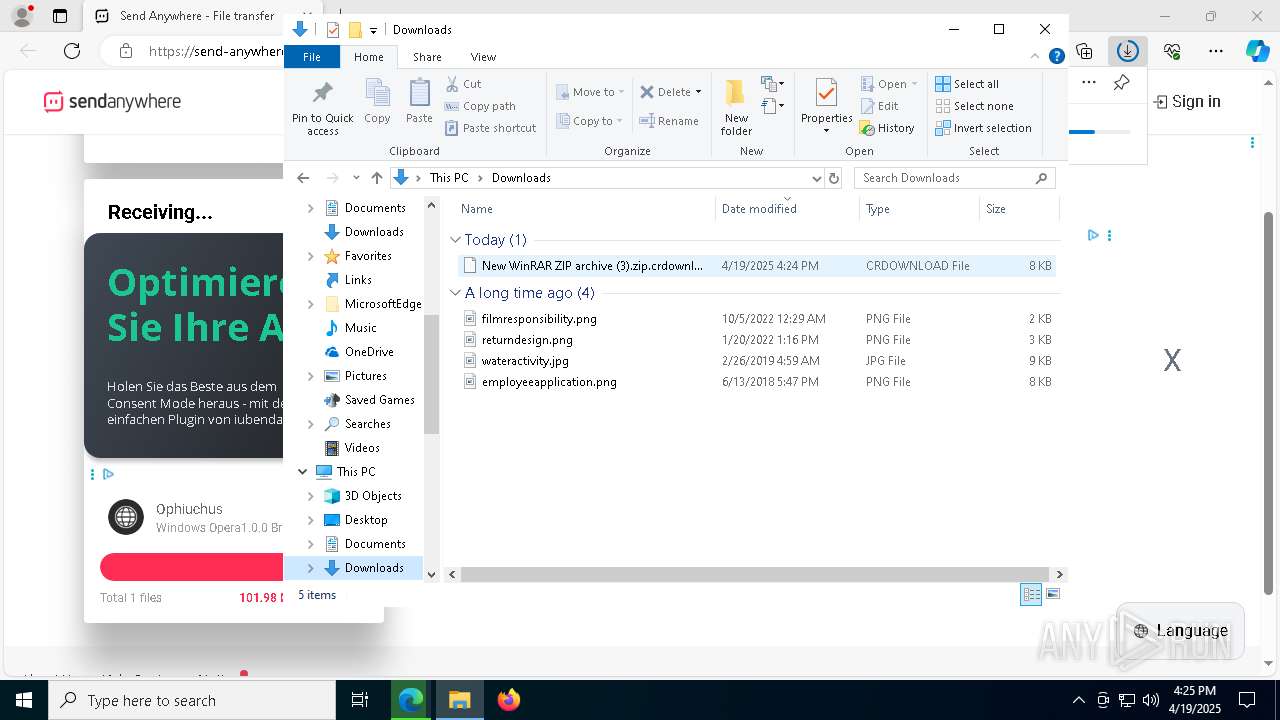Open Edge Copilot sidebar icon
This screenshot has width=1280, height=720.
[x=1257, y=51]
